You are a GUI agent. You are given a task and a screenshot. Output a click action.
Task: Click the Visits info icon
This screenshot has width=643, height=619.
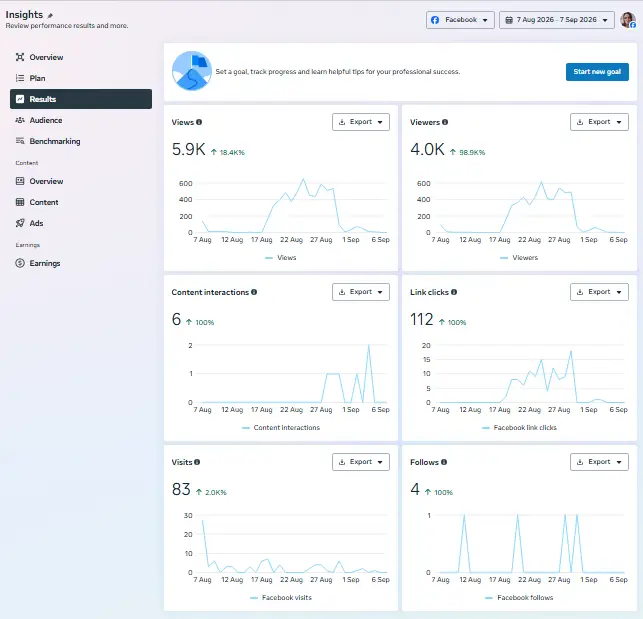(x=197, y=462)
